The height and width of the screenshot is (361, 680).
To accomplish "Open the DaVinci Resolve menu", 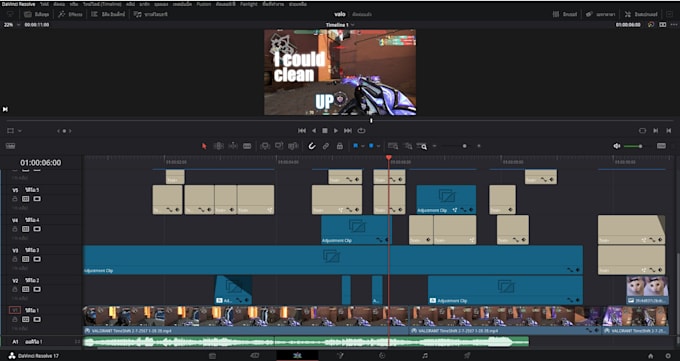I will tap(18, 4).
